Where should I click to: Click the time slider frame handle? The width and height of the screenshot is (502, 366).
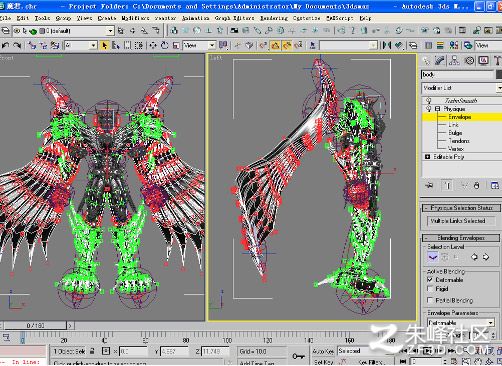(36, 325)
